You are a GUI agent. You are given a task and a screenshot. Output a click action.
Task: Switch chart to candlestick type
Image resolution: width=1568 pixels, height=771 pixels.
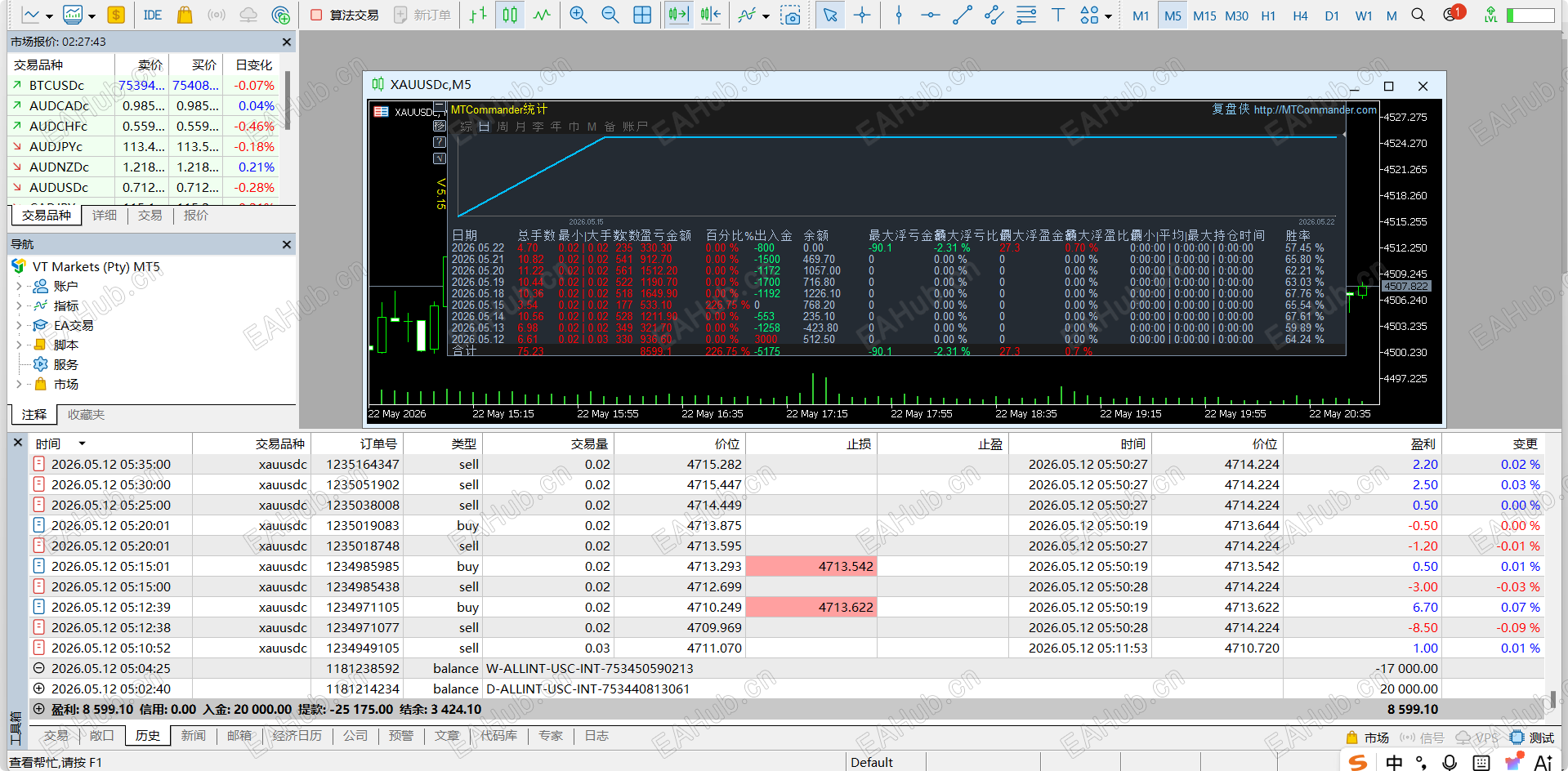(x=510, y=15)
